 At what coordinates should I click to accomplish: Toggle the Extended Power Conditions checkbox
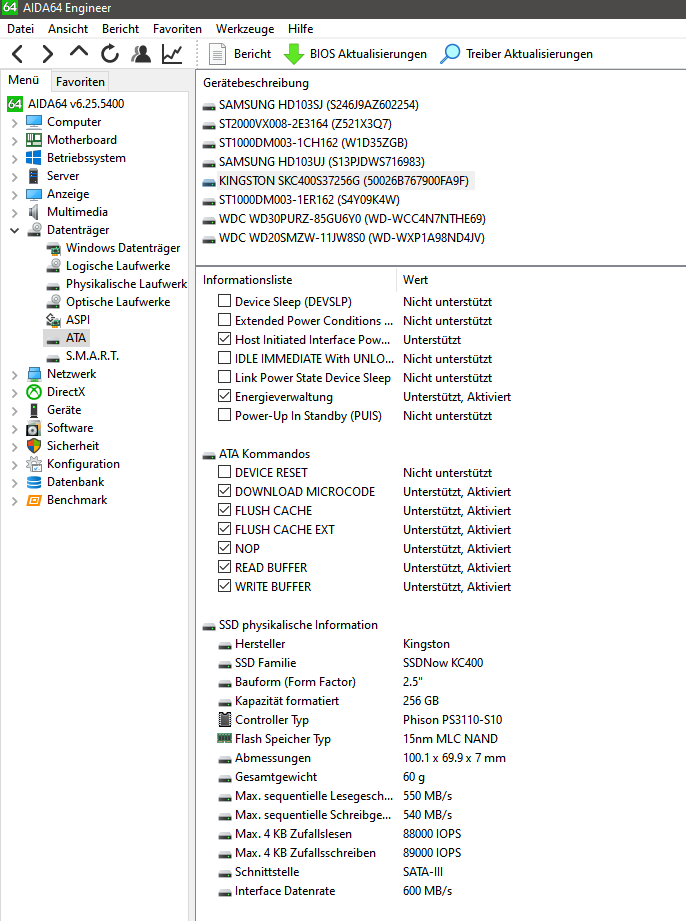click(x=224, y=320)
